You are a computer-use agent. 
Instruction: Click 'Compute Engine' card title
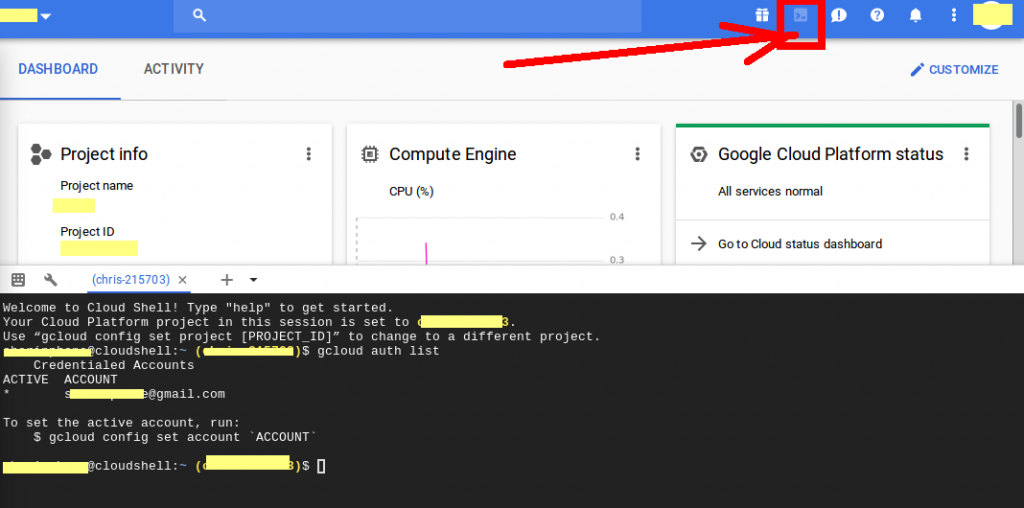(453, 154)
